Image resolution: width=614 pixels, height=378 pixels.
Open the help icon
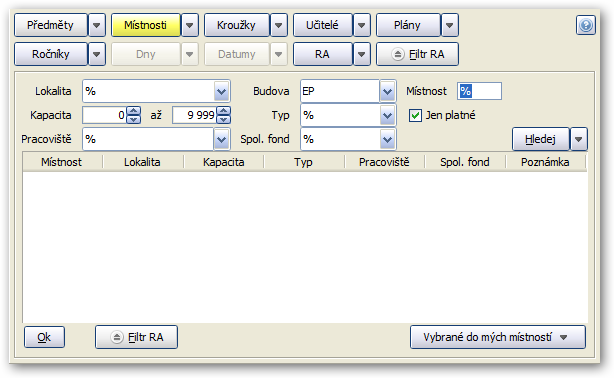pos(585,25)
